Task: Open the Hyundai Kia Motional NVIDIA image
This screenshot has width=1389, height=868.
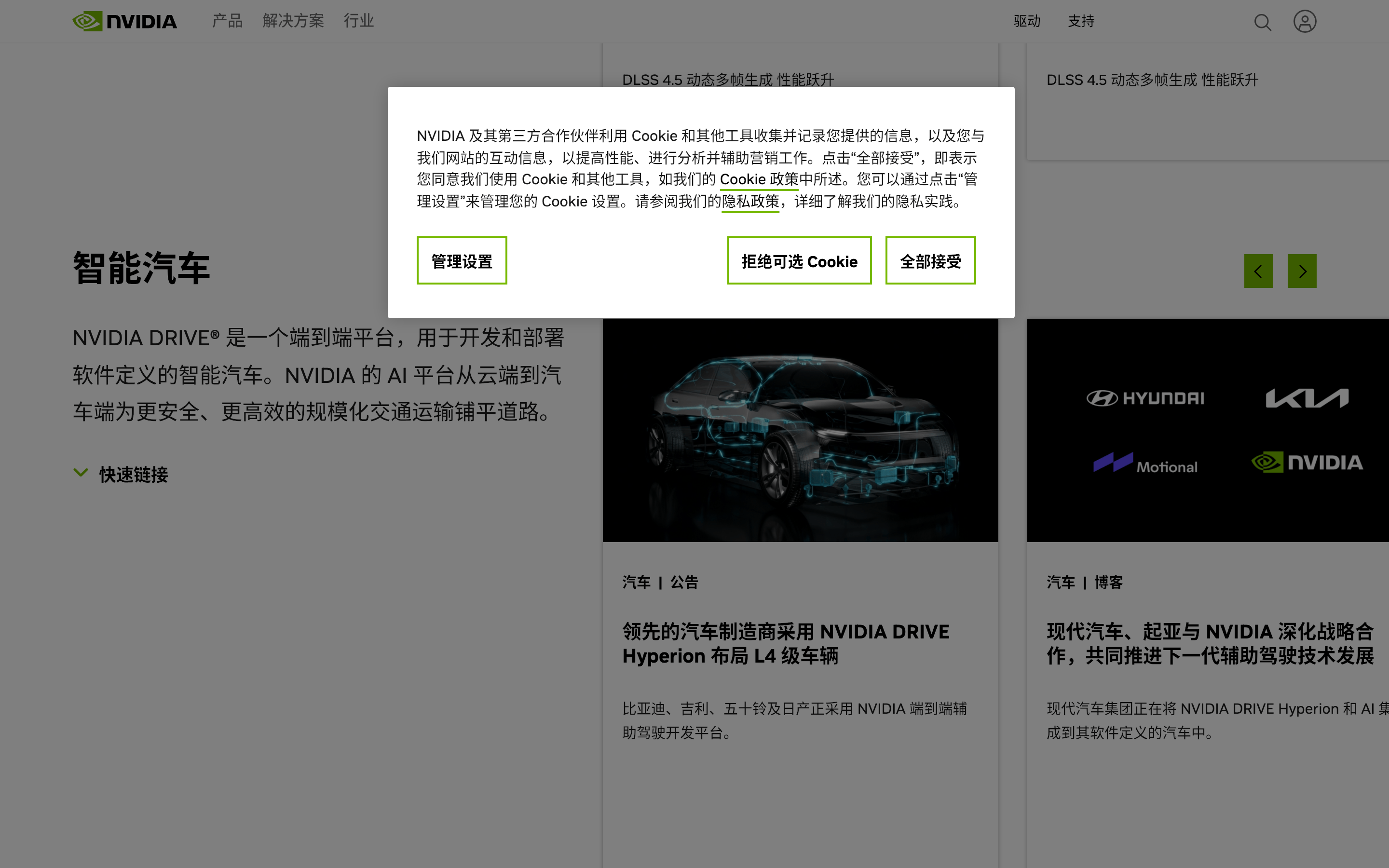Action: (1208, 430)
